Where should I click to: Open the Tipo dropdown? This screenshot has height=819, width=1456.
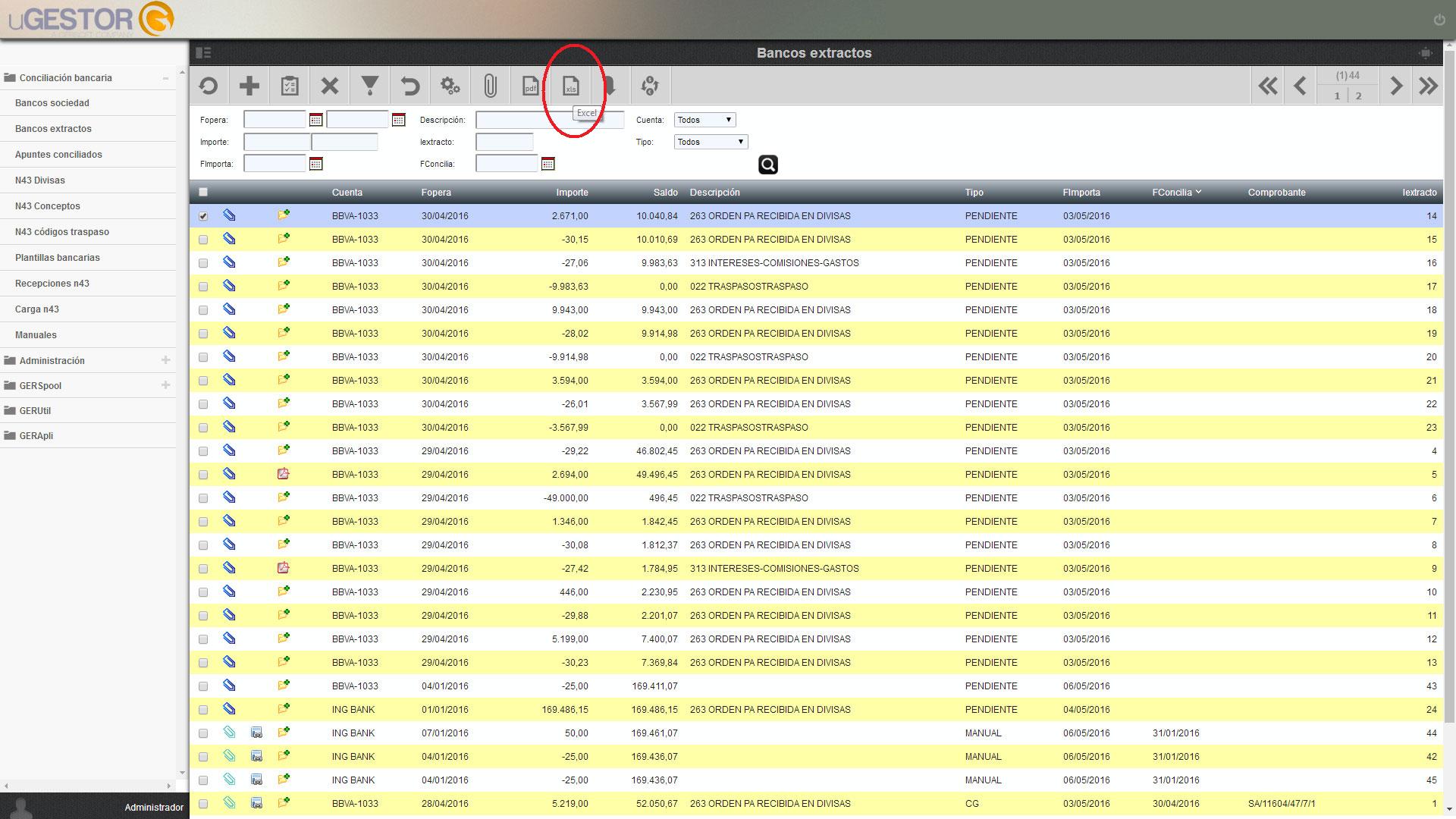(x=711, y=142)
